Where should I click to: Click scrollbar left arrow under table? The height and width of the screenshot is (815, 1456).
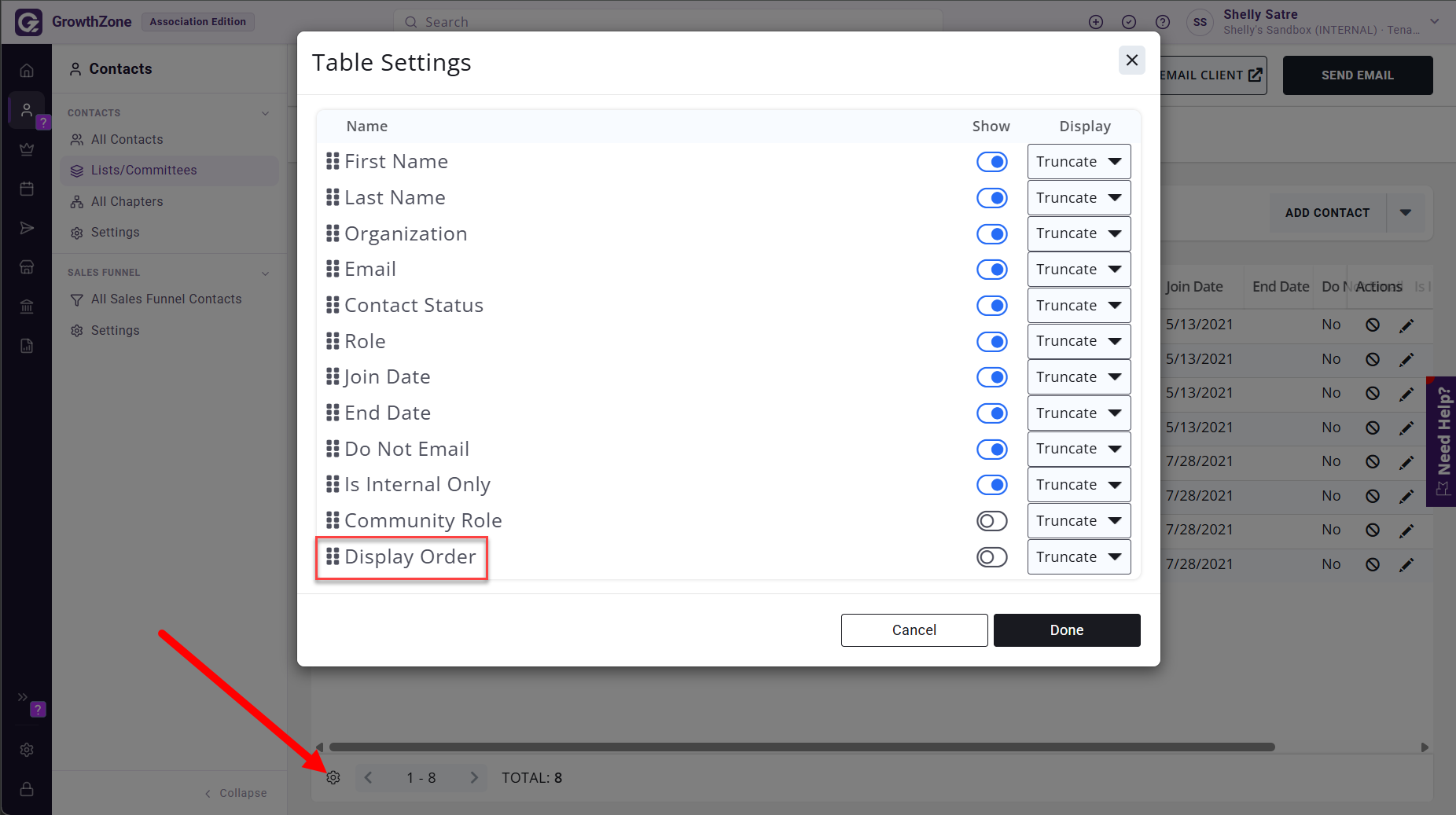click(319, 747)
